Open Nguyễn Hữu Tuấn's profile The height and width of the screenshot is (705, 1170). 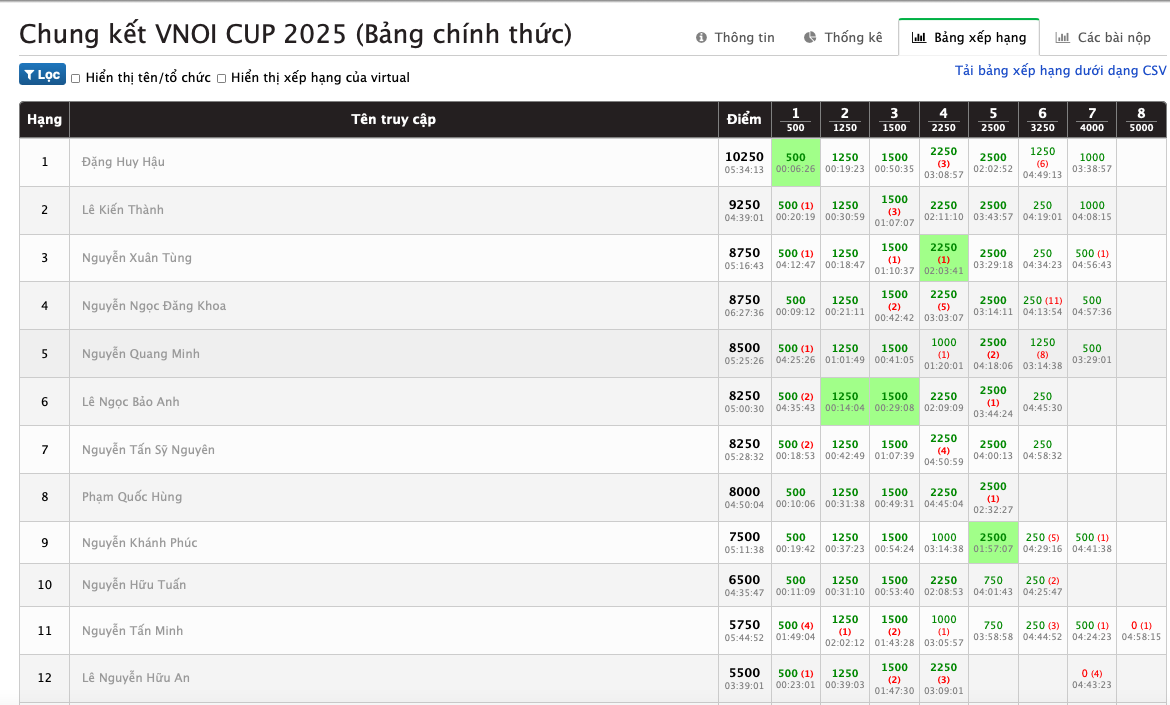coord(134,585)
